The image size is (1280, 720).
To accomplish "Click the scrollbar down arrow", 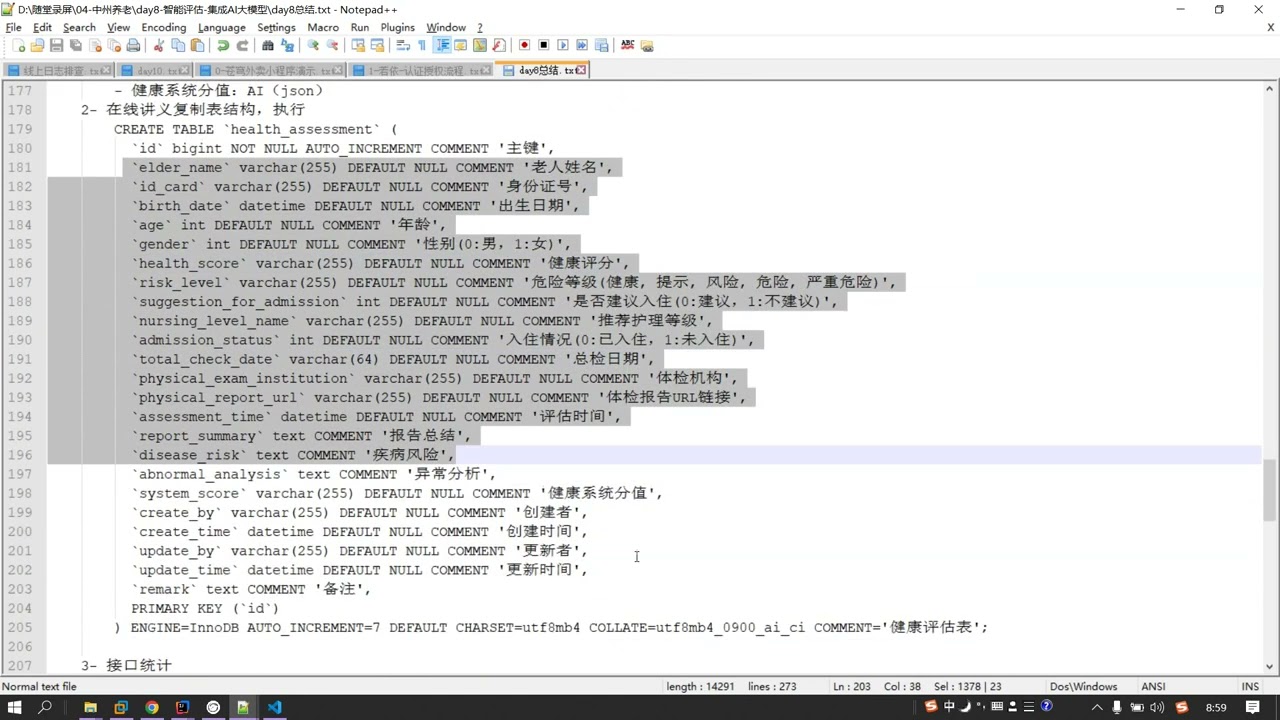I will click(x=1270, y=666).
